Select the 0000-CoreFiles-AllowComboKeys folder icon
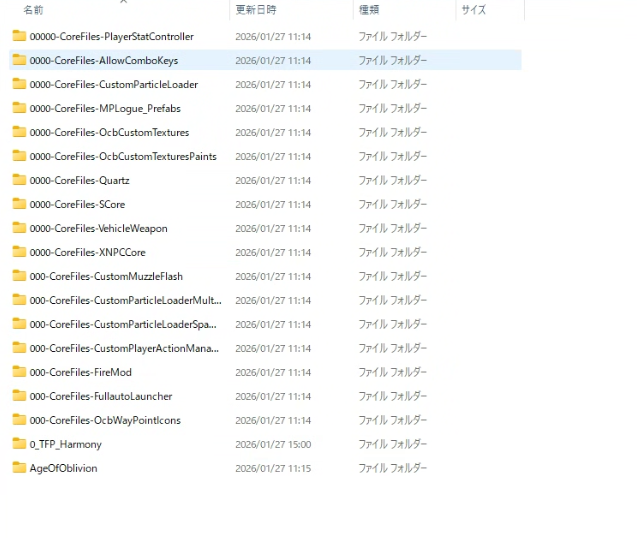This screenshot has width=637, height=538. [x=19, y=60]
